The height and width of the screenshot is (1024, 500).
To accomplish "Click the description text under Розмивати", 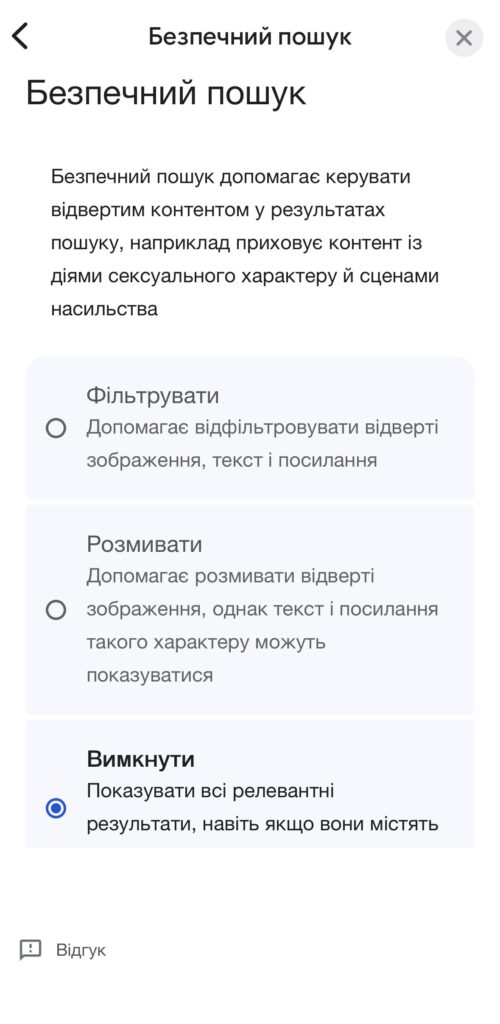I will coord(262,626).
